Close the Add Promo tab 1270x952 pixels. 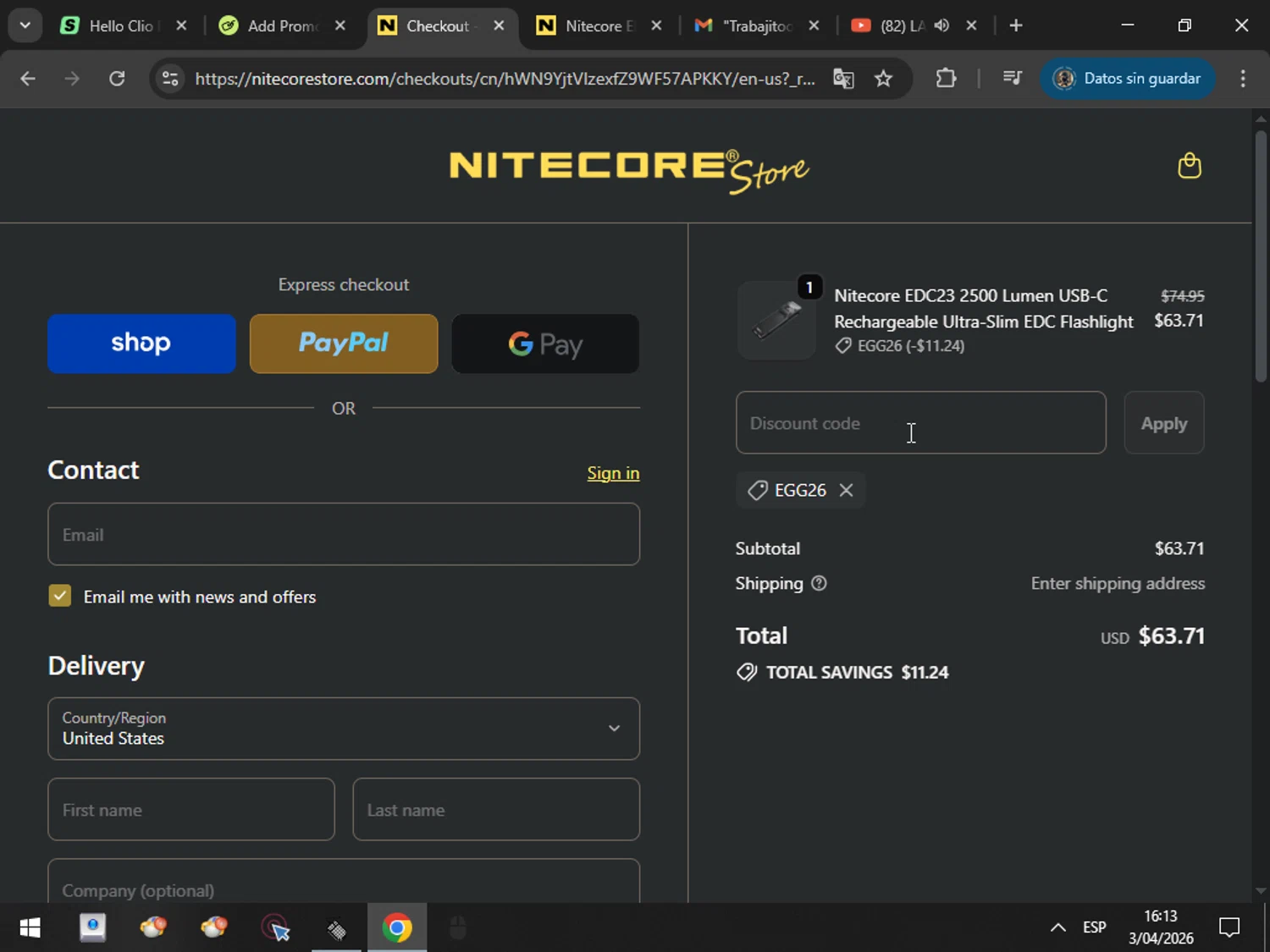pyautogui.click(x=340, y=25)
